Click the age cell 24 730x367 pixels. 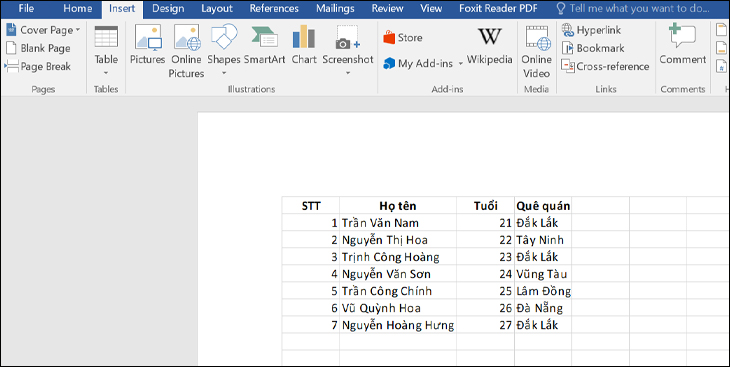pyautogui.click(x=486, y=274)
